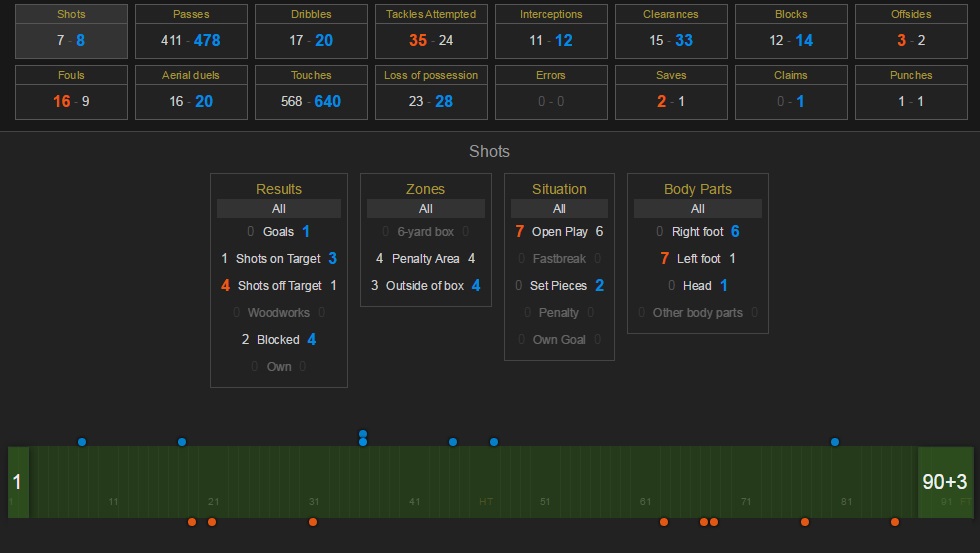Select the Fouls stat tile
The height and width of the screenshot is (553, 980).
click(x=71, y=92)
